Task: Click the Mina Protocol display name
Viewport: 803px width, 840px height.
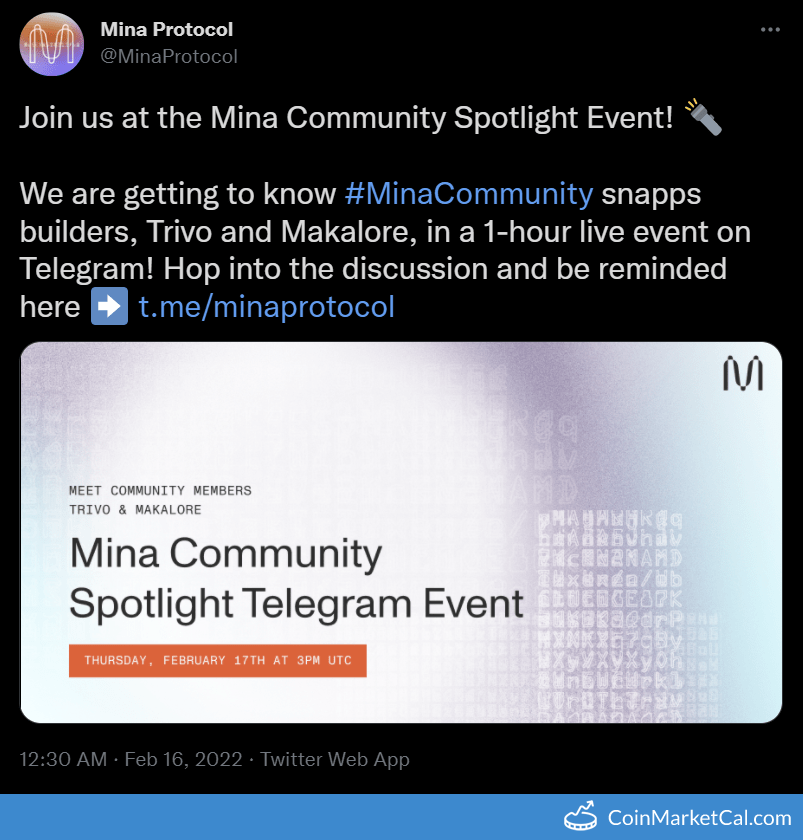Action: [x=166, y=30]
